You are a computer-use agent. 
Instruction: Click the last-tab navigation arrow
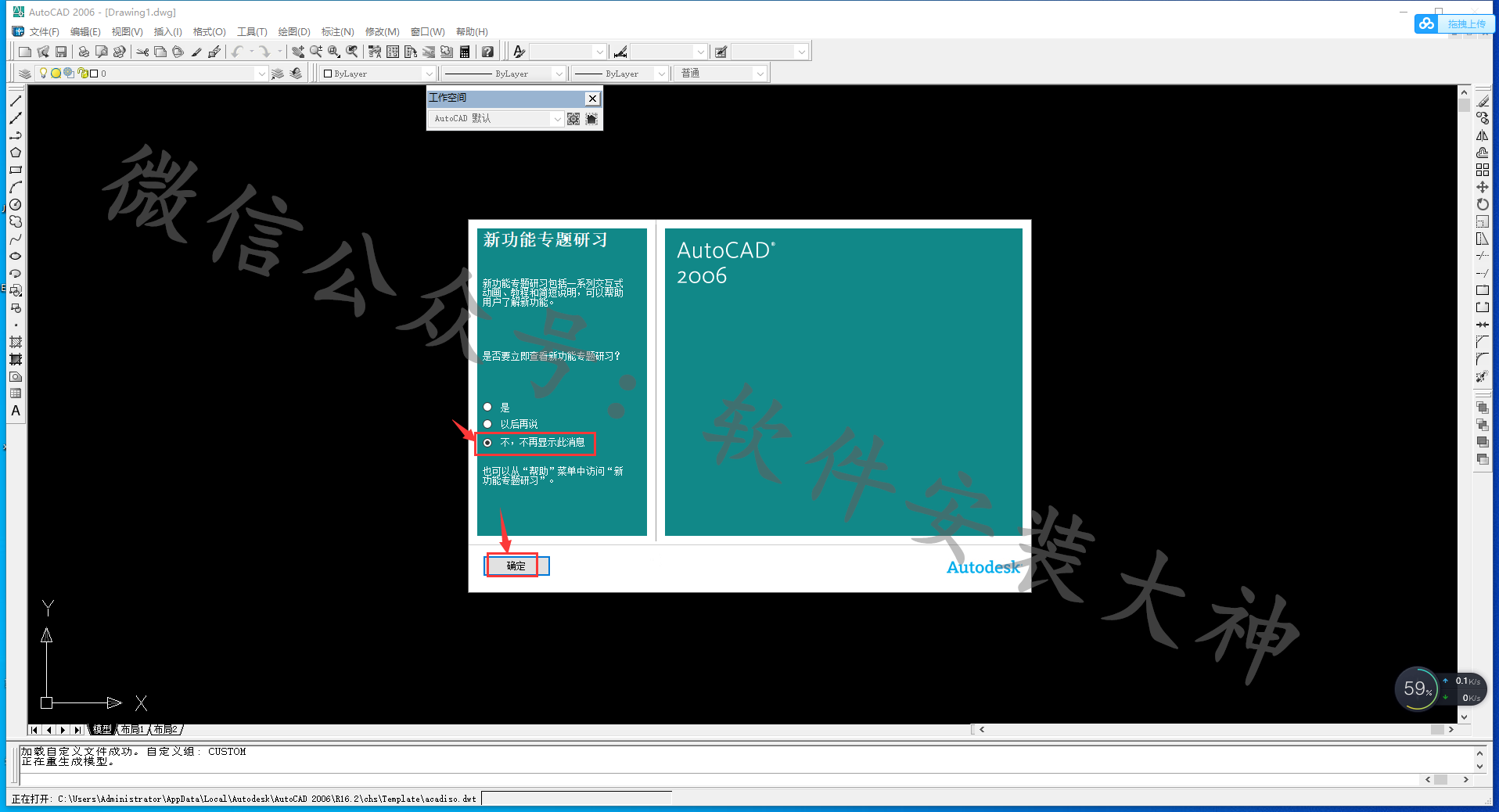[77, 730]
